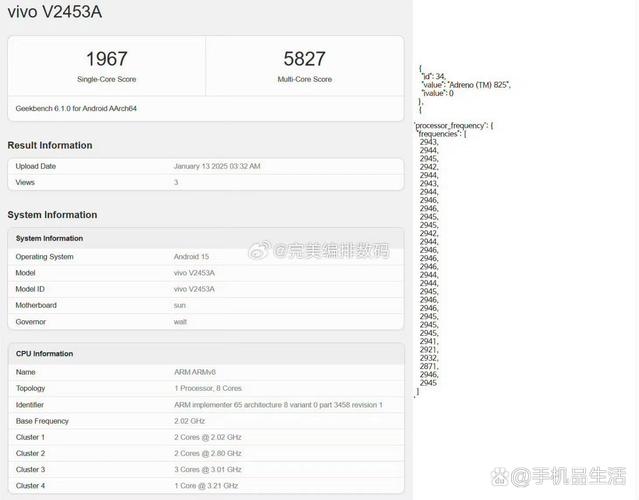
Task: Select the Model row's 'vivo V2453A' value
Action: (x=194, y=273)
